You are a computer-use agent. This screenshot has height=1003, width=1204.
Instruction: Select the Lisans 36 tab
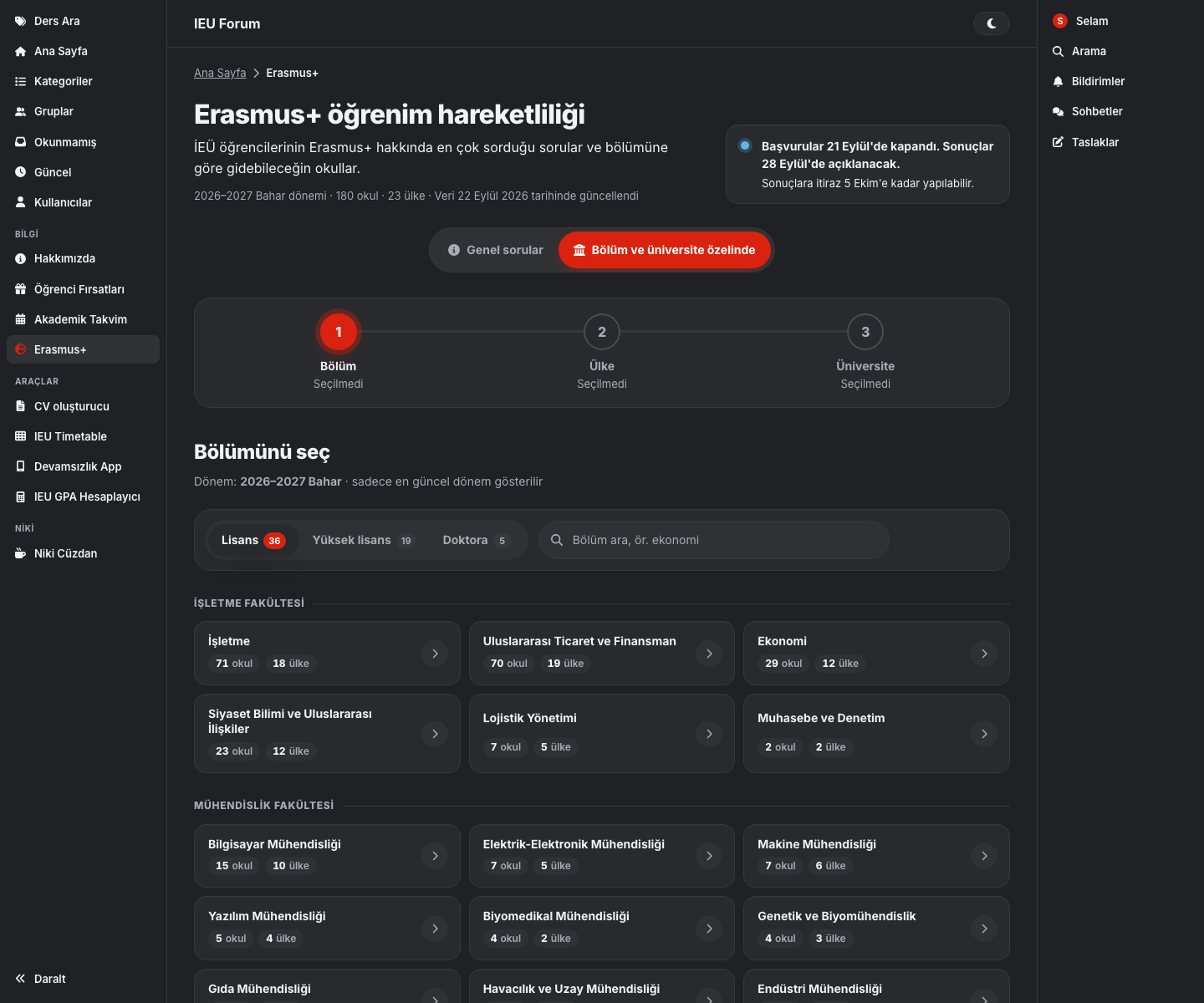[253, 540]
